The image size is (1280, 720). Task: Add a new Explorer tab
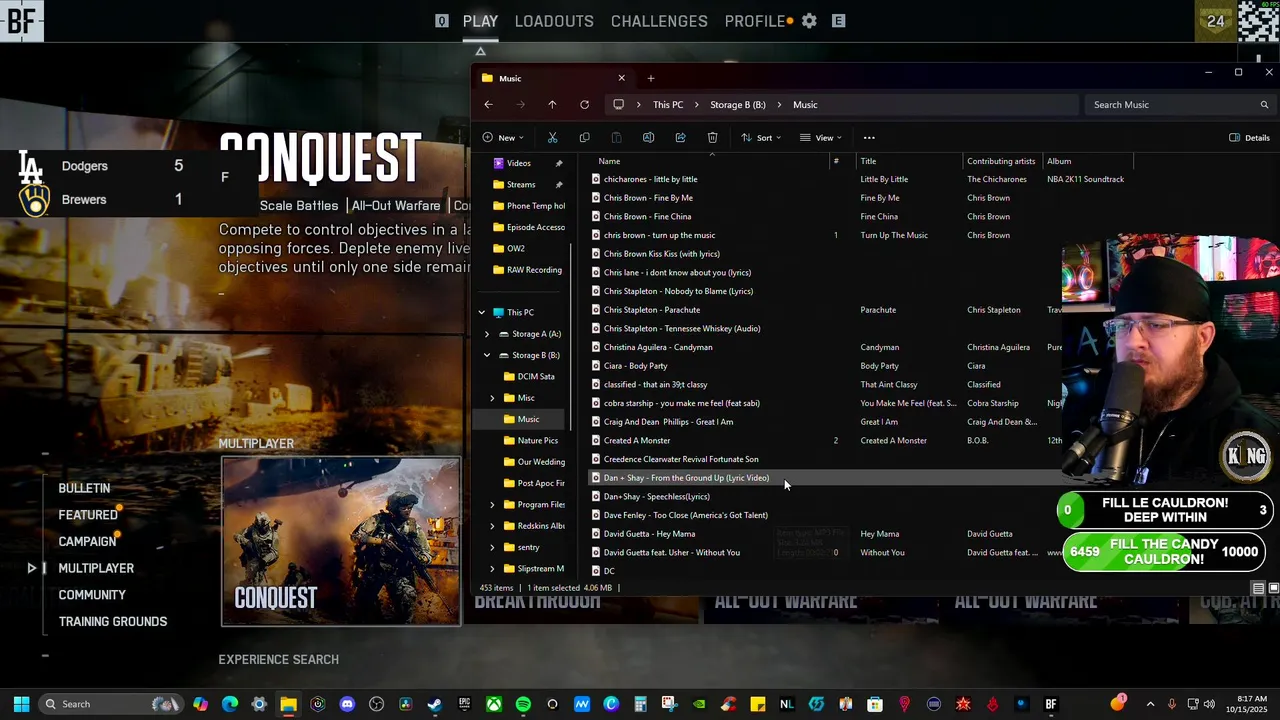tap(650, 78)
